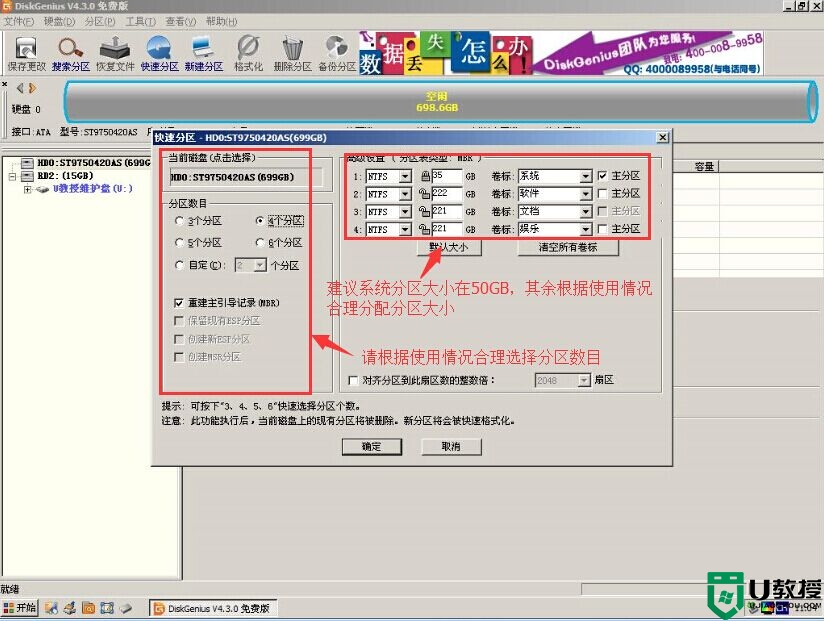Select the 3个分区 radio button
The width and height of the screenshot is (824, 621).
(x=179, y=221)
